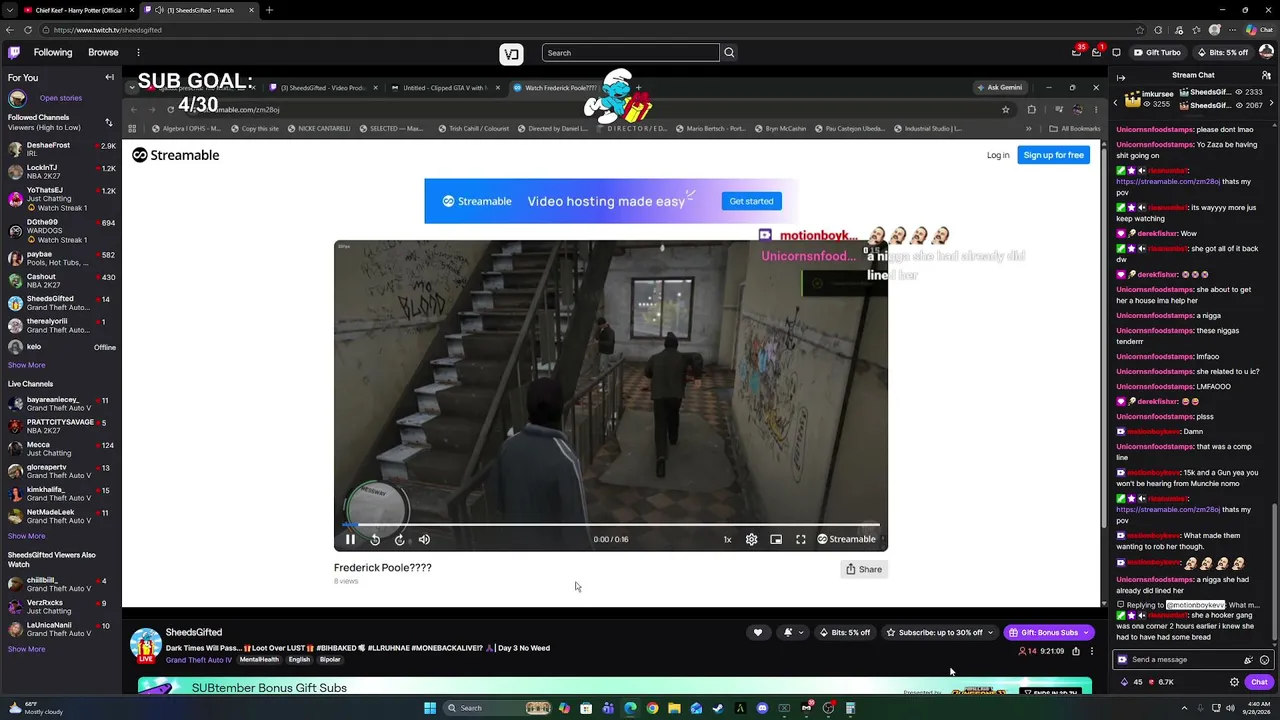Viewport: 1280px width, 720px height.
Task: Mute the Streamable video volume
Action: 424,539
